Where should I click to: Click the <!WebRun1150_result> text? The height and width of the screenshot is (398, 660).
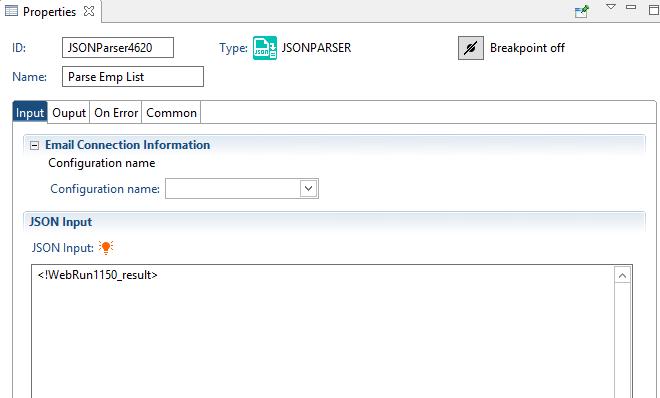coord(98,275)
